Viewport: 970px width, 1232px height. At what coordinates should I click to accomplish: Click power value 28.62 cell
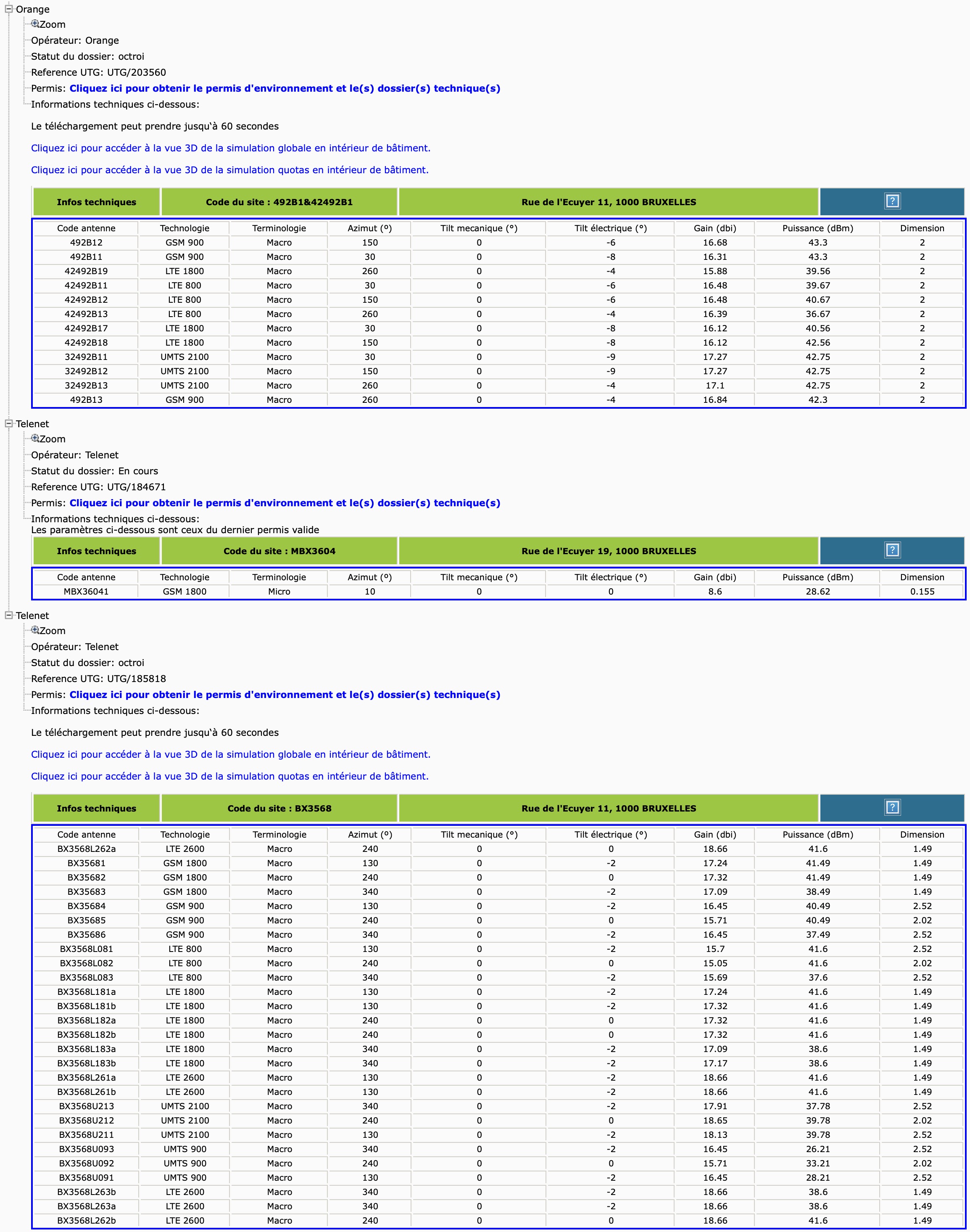tap(818, 592)
